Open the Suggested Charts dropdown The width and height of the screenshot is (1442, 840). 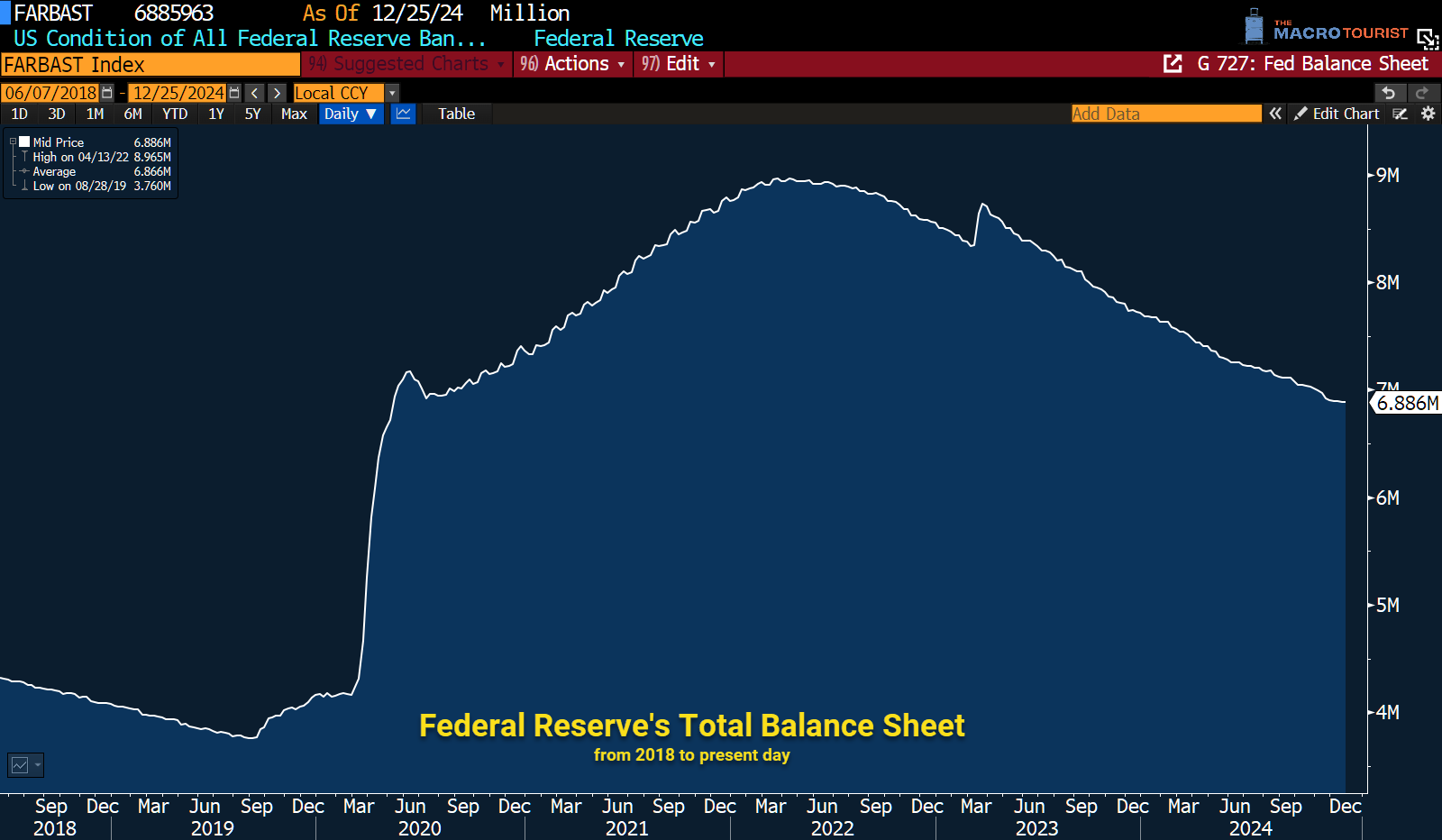406,64
